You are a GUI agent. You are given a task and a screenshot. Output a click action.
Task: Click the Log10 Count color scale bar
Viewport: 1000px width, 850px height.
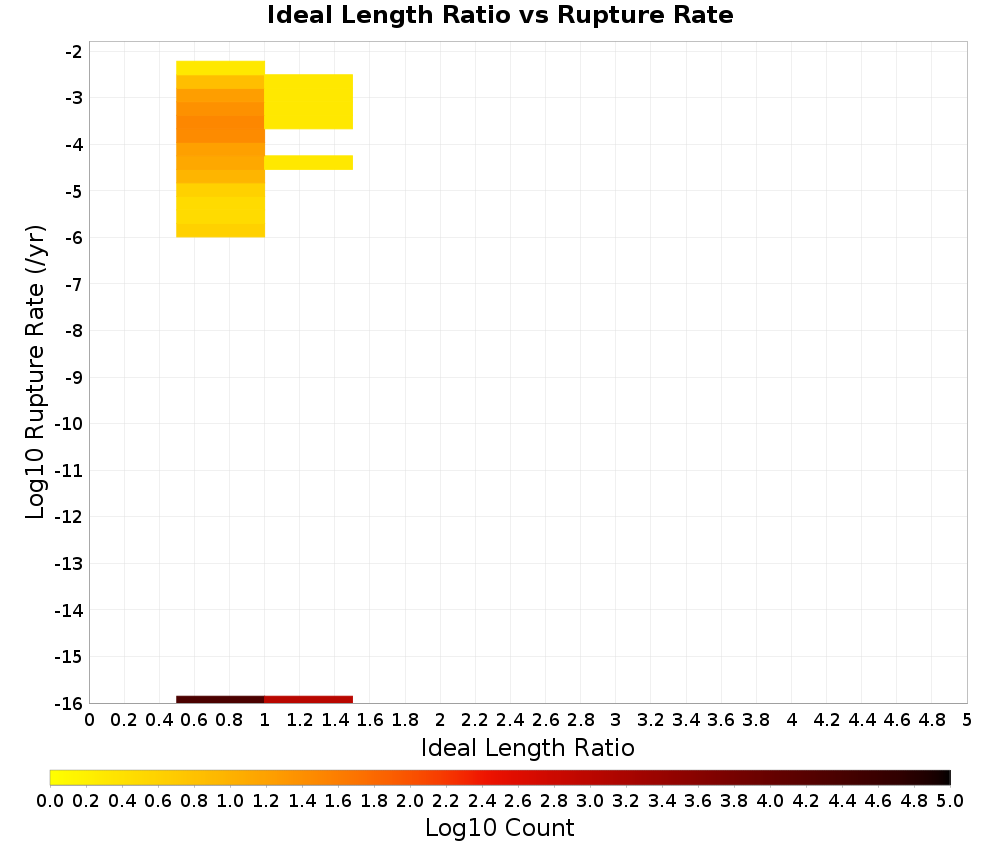(500, 777)
